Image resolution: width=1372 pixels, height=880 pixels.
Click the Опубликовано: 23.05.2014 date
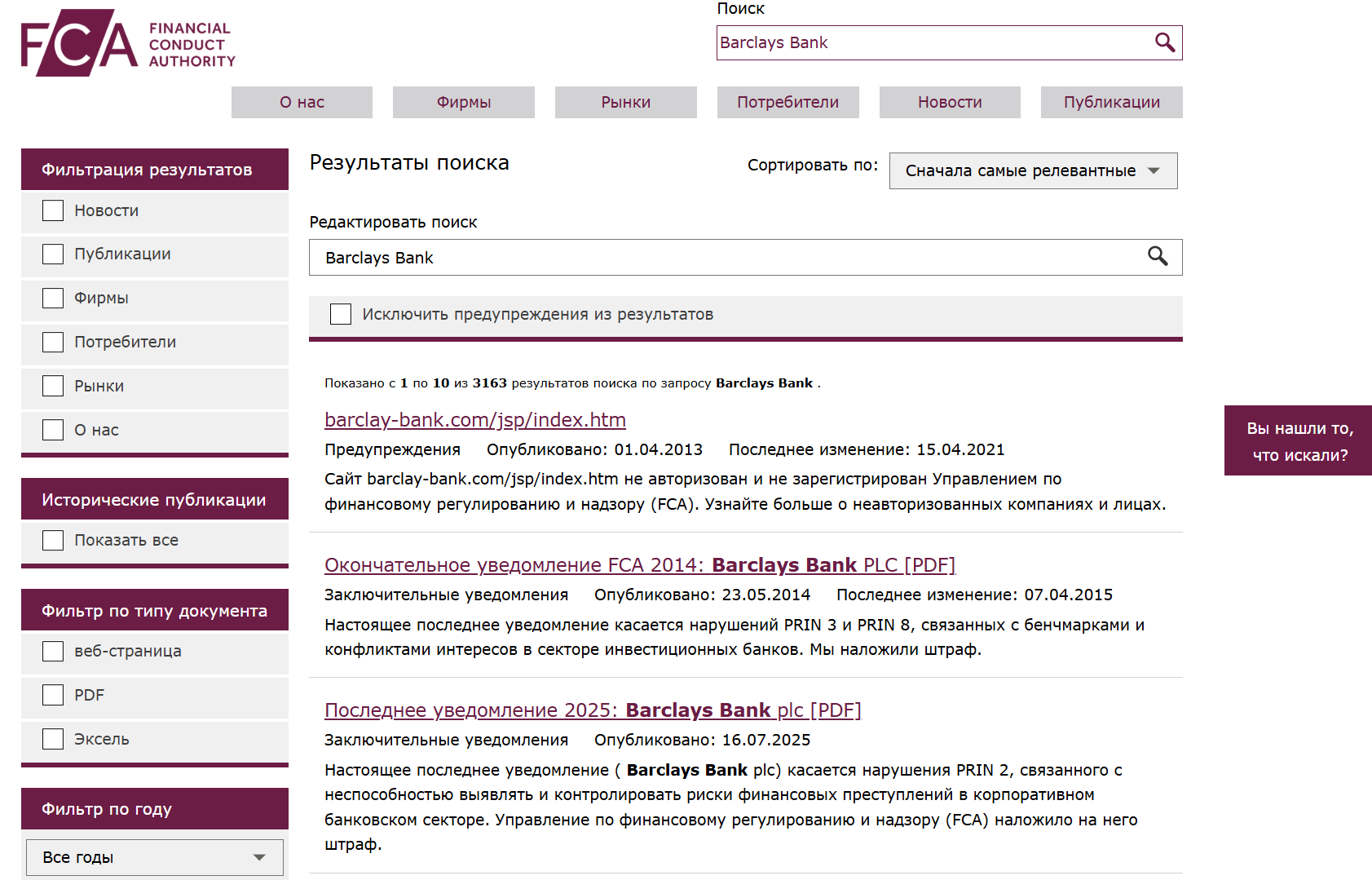702,595
